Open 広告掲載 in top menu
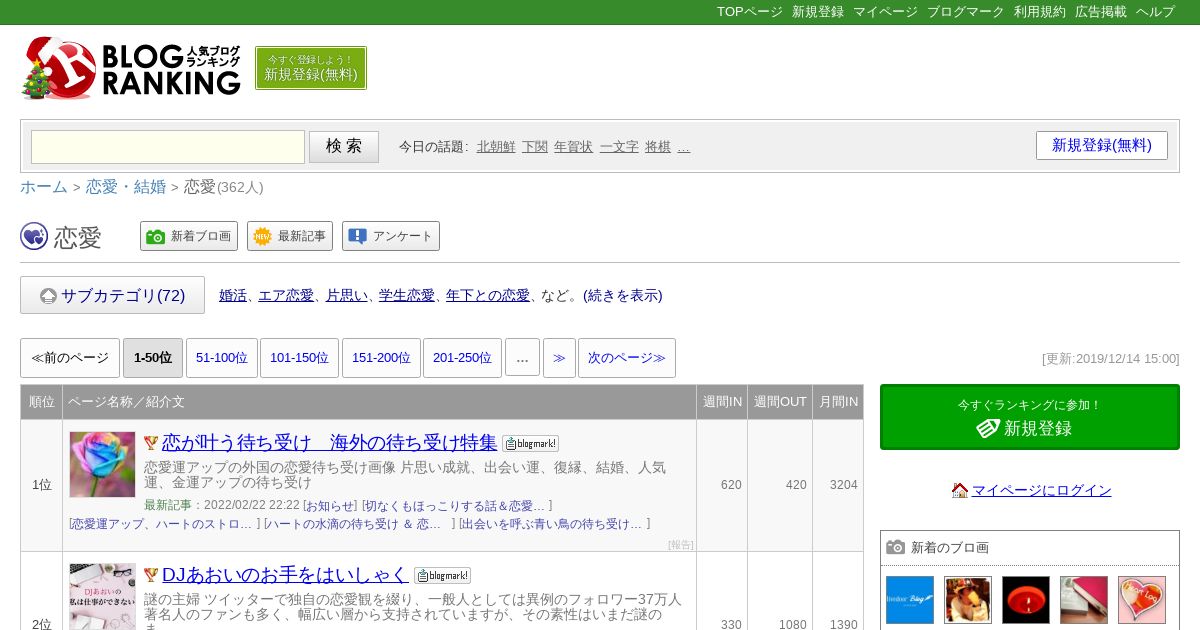Screen dimensions: 1200x630 1101,12
